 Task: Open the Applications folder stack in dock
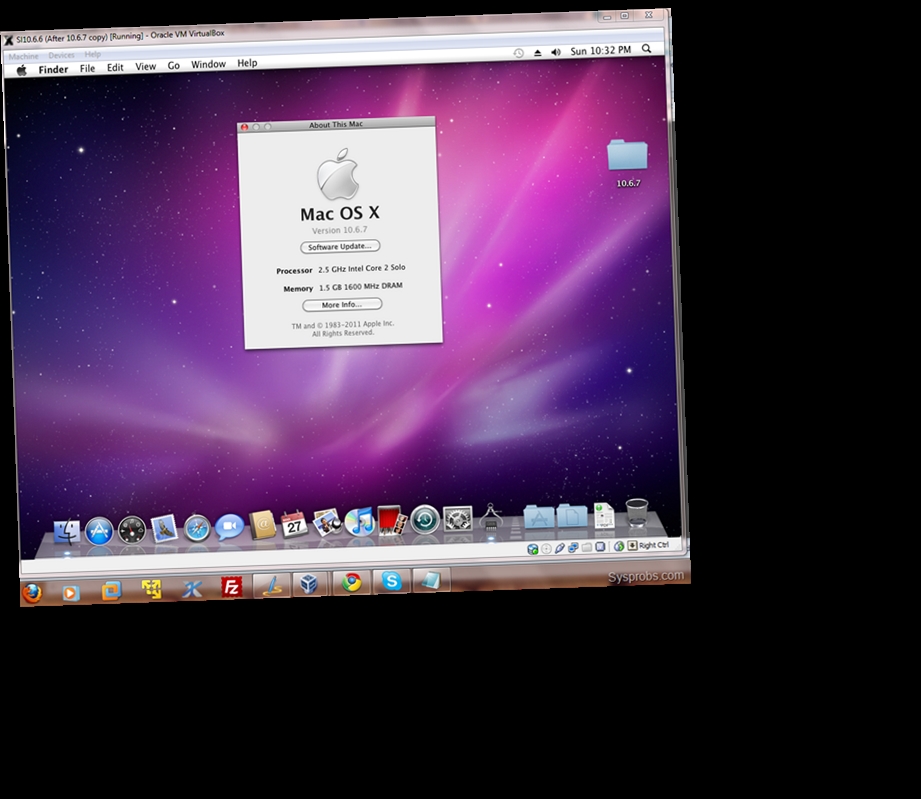click(x=539, y=516)
